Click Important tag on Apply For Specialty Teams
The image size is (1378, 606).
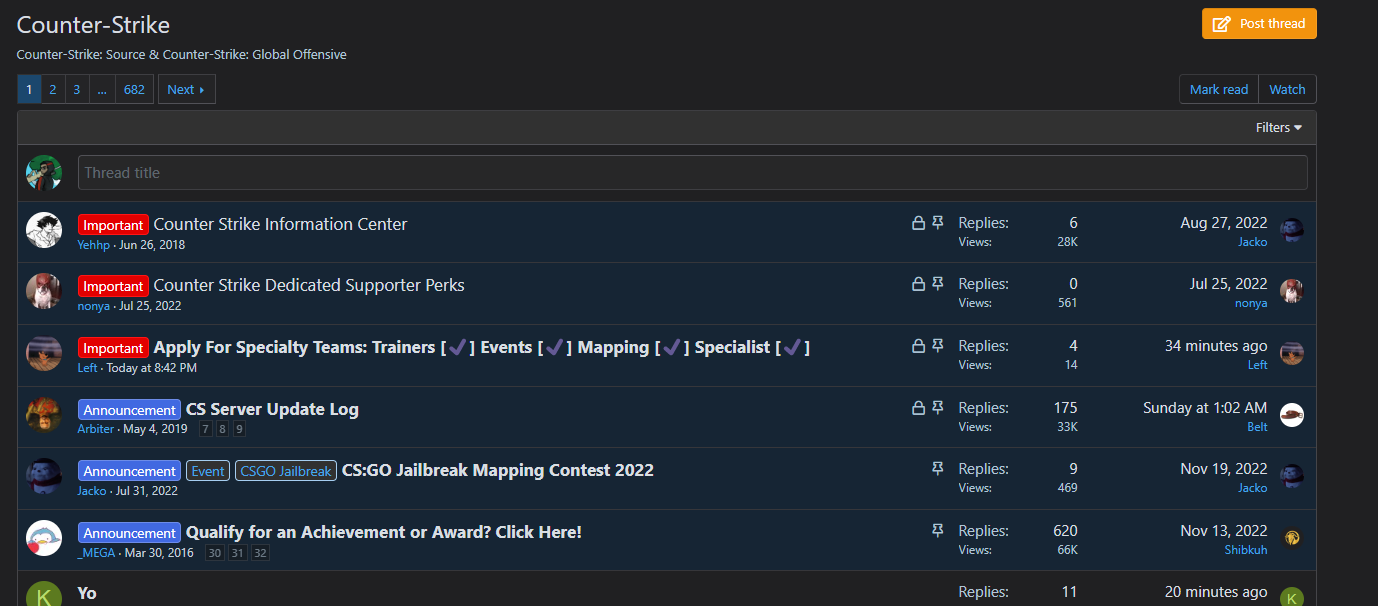pos(113,348)
